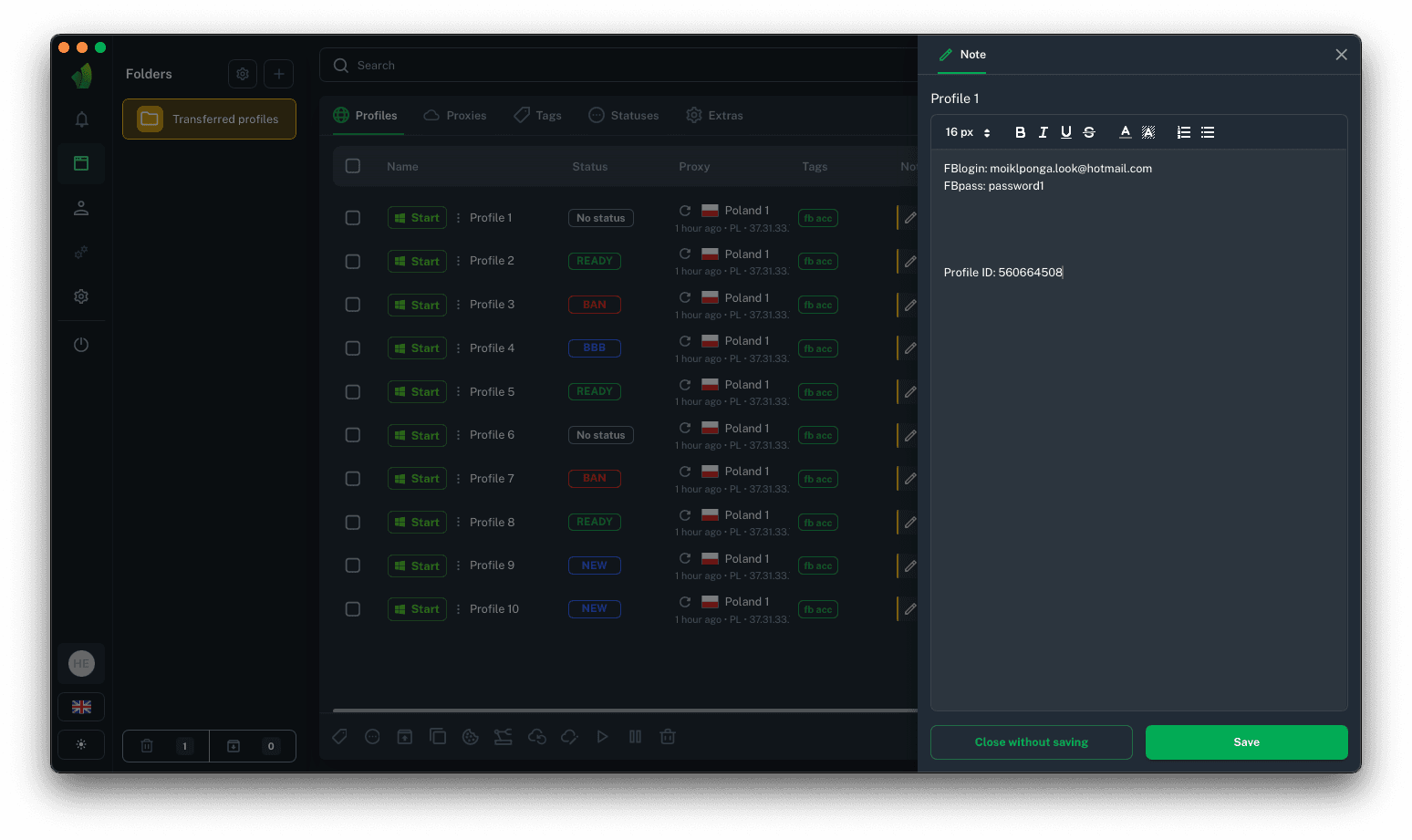The width and height of the screenshot is (1412, 840).
Task: Switch to the Proxies tab
Action: point(455,116)
